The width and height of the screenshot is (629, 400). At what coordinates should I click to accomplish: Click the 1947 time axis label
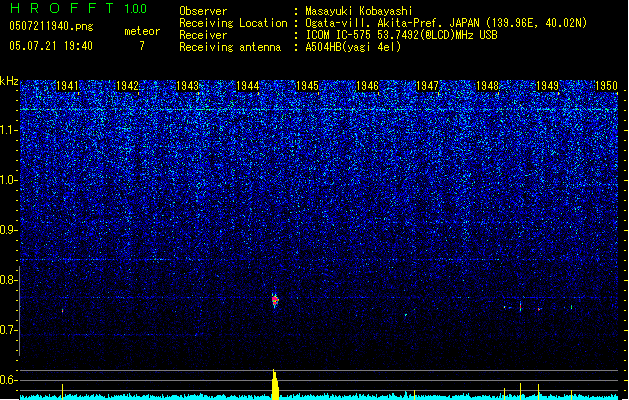[427, 86]
